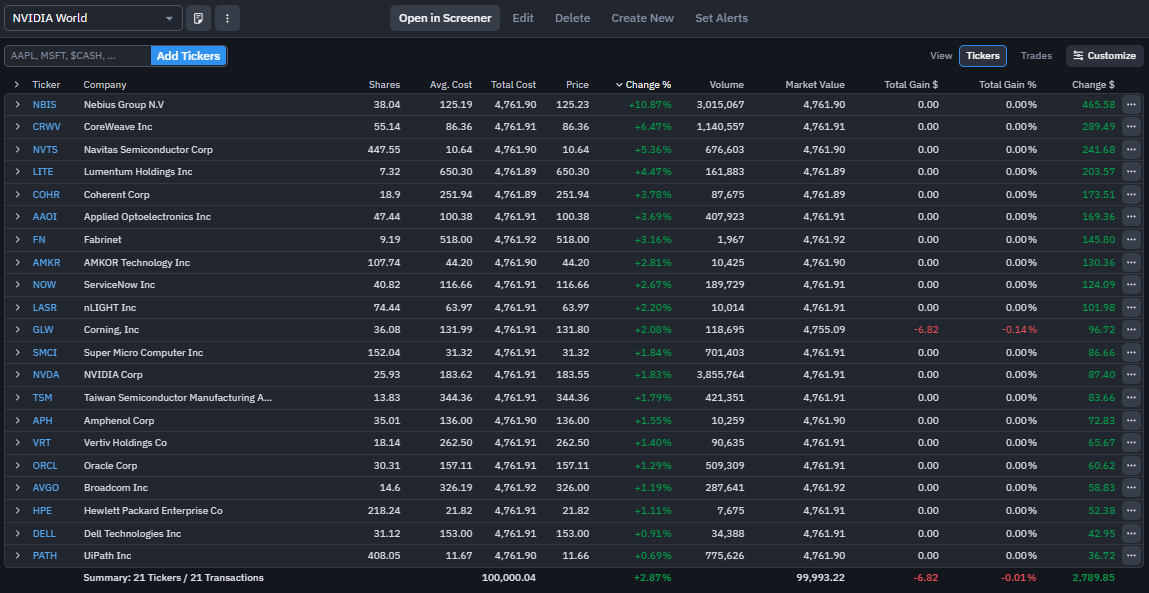This screenshot has width=1149, height=593.
Task: Open the three-dot portfolio options menu
Action: coord(227,18)
